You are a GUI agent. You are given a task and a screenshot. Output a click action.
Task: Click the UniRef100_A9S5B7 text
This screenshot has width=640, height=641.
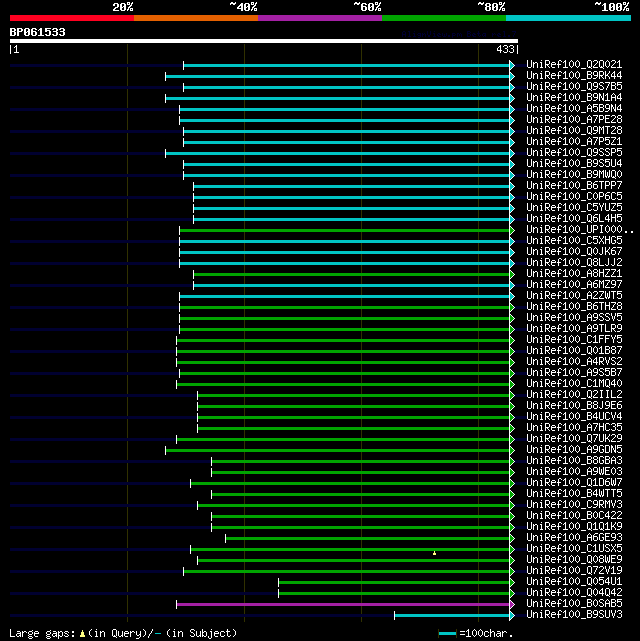[x=574, y=373]
